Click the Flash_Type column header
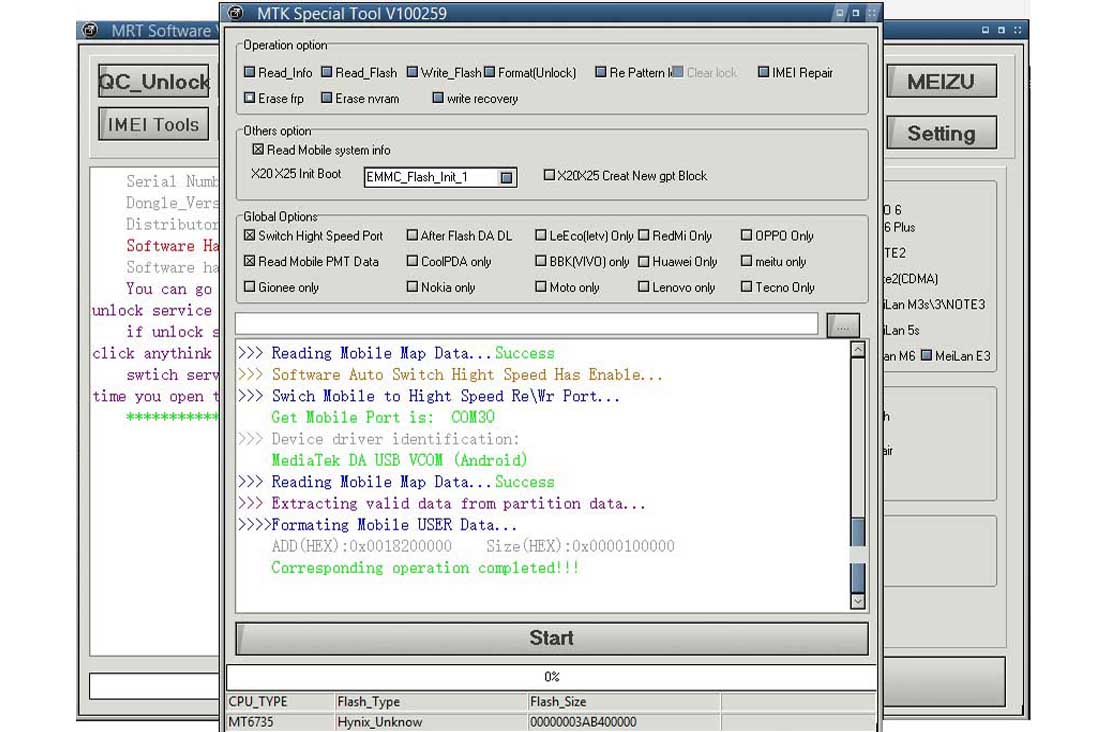 click(431, 701)
